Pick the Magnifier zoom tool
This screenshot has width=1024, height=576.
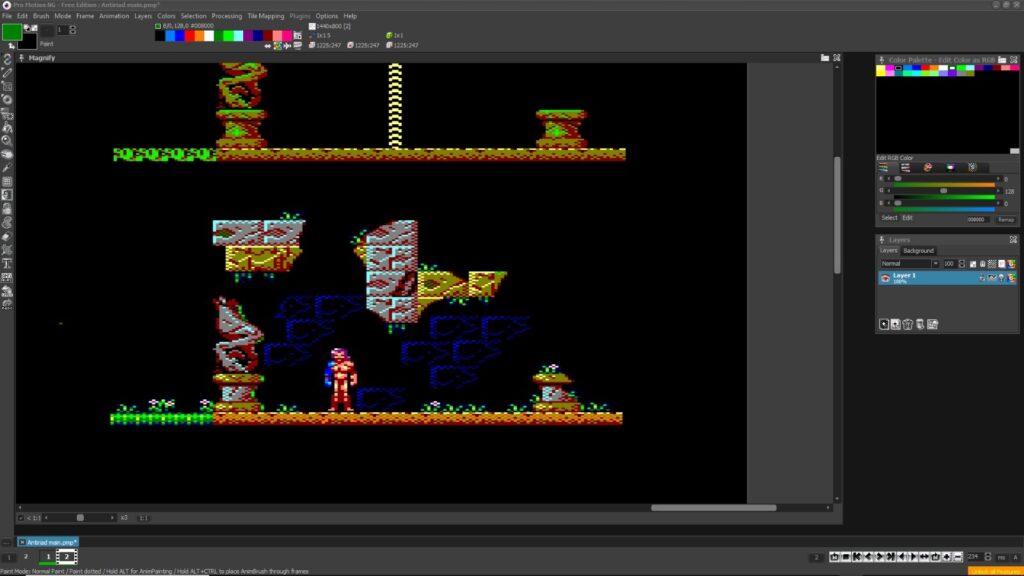point(7,140)
